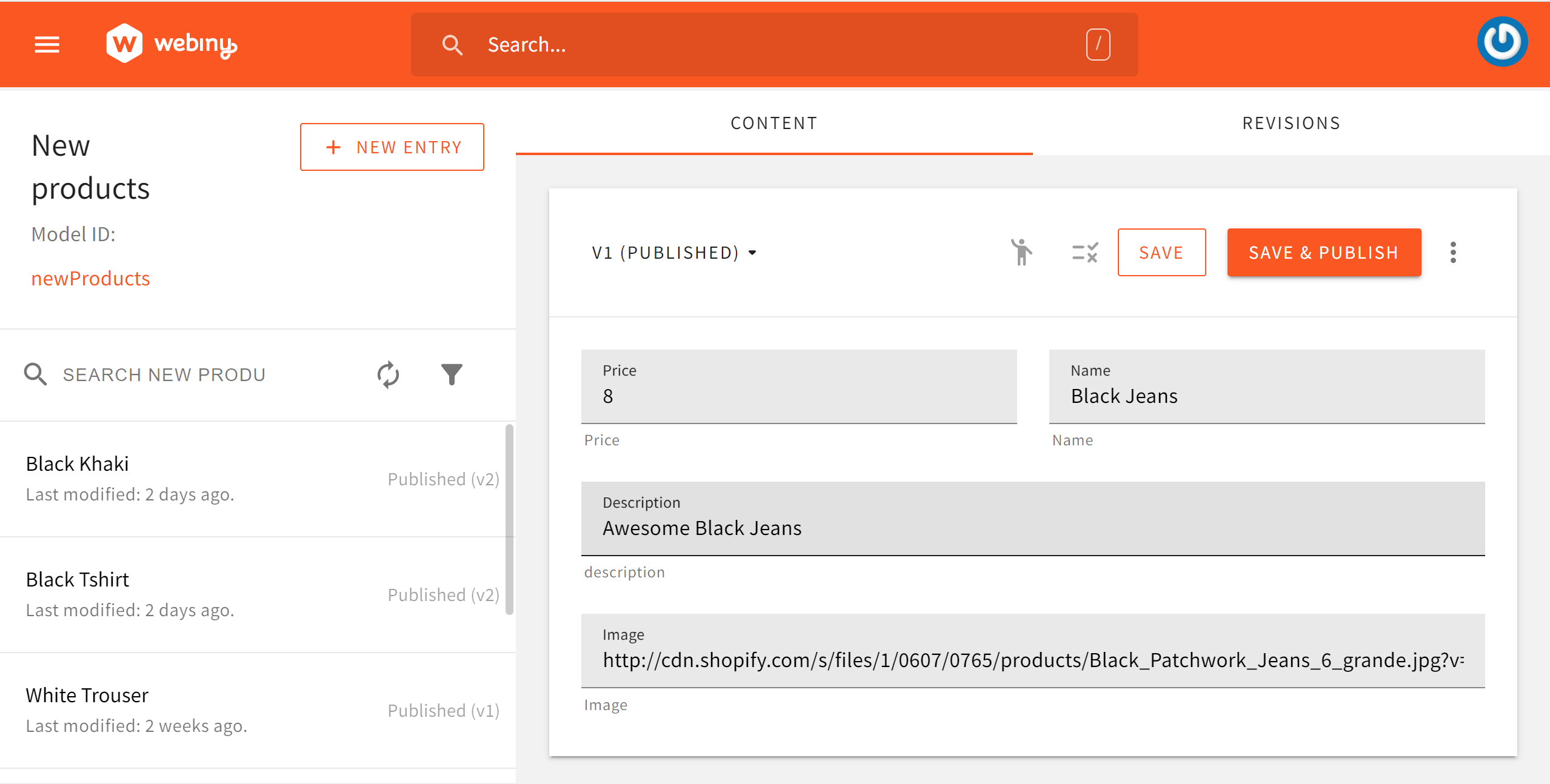Click the Published (v2) status of Black Khaki
Image resolution: width=1550 pixels, height=784 pixels.
(x=443, y=479)
